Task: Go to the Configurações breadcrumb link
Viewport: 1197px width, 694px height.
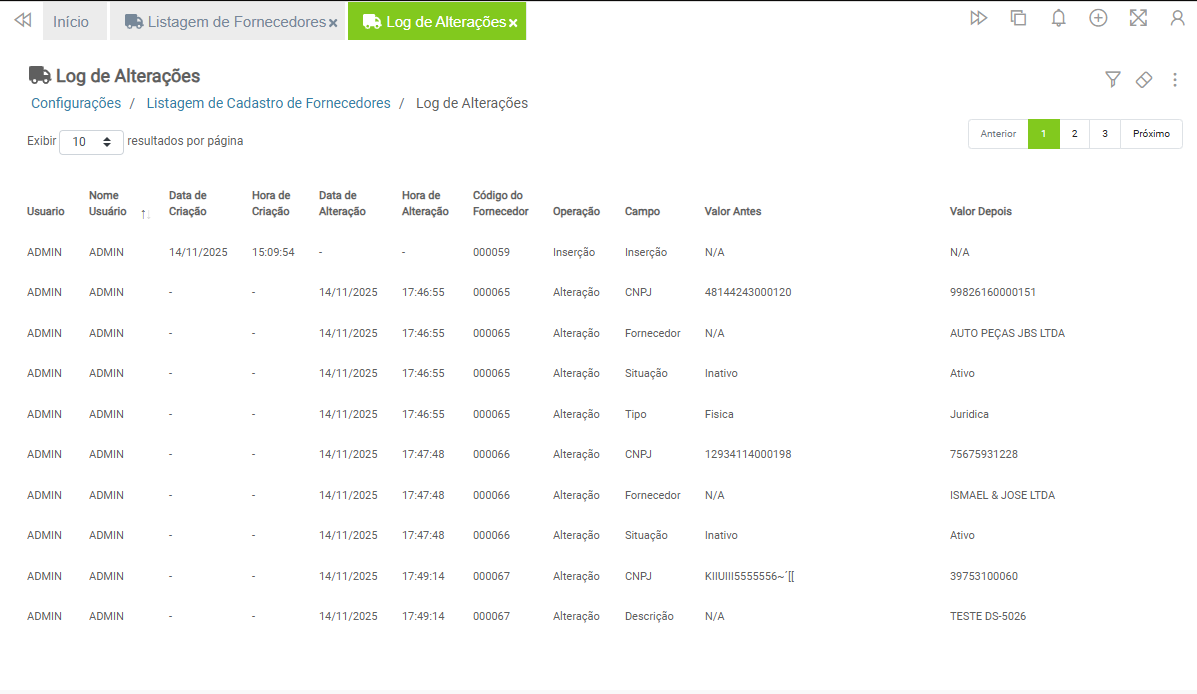Action: pyautogui.click(x=76, y=103)
